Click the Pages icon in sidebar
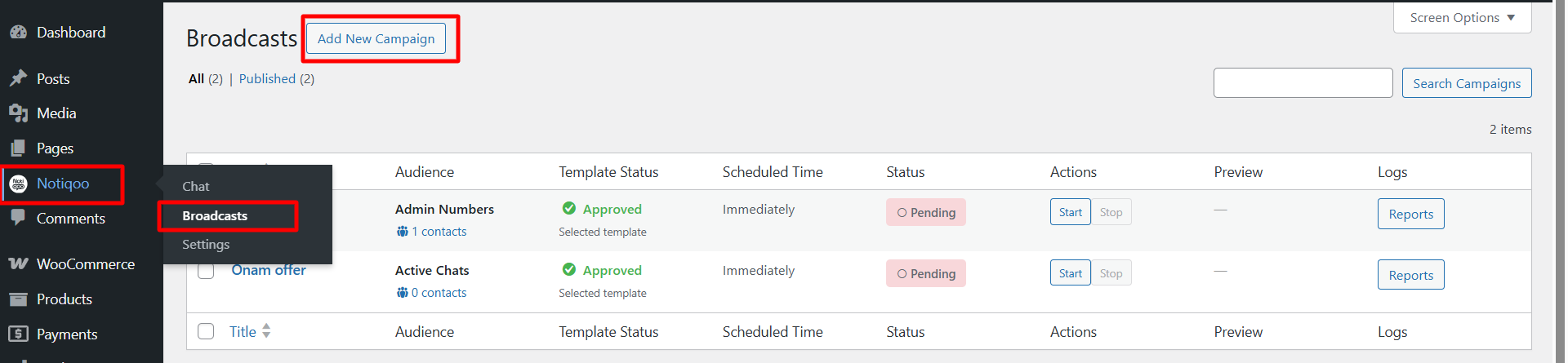 18,148
